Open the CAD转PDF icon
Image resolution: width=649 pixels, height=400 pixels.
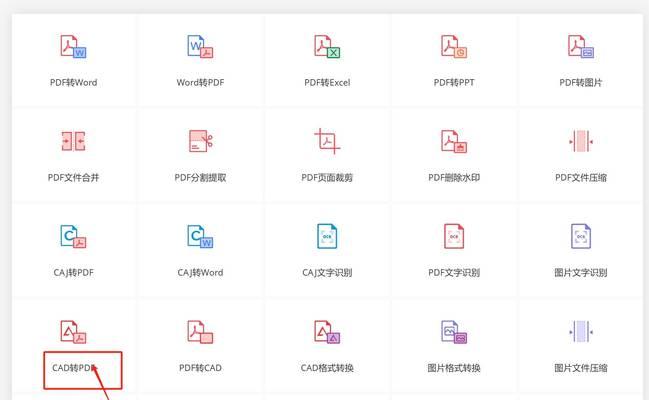73,332
